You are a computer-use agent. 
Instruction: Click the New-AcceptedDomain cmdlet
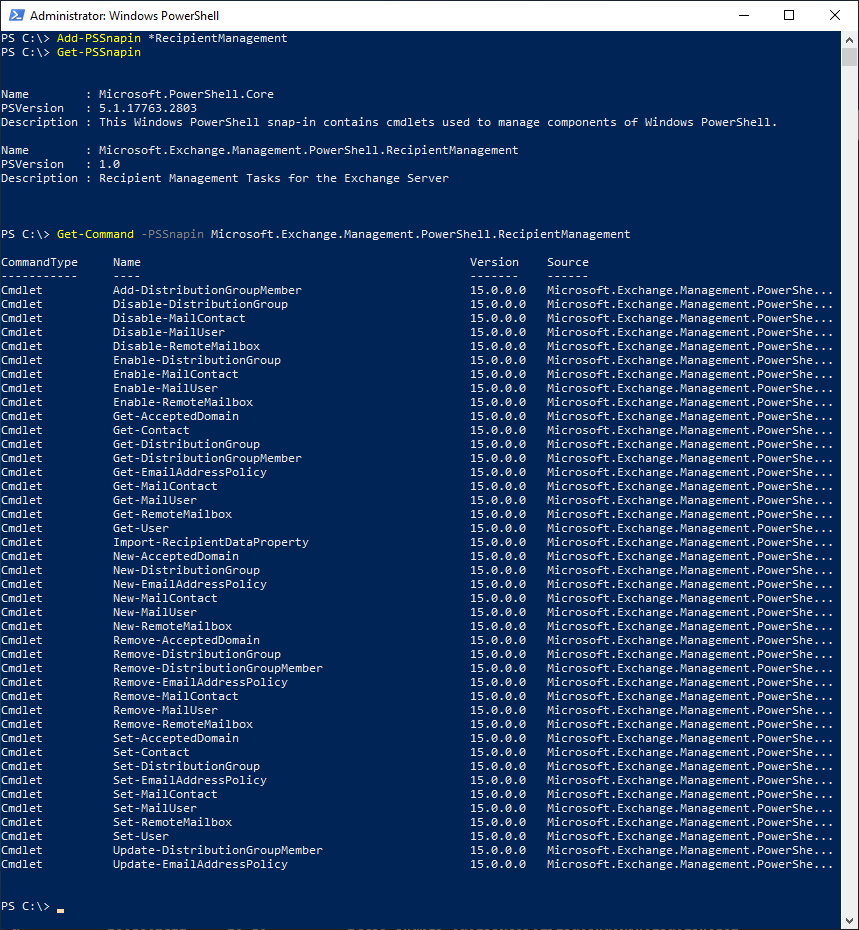coord(176,556)
